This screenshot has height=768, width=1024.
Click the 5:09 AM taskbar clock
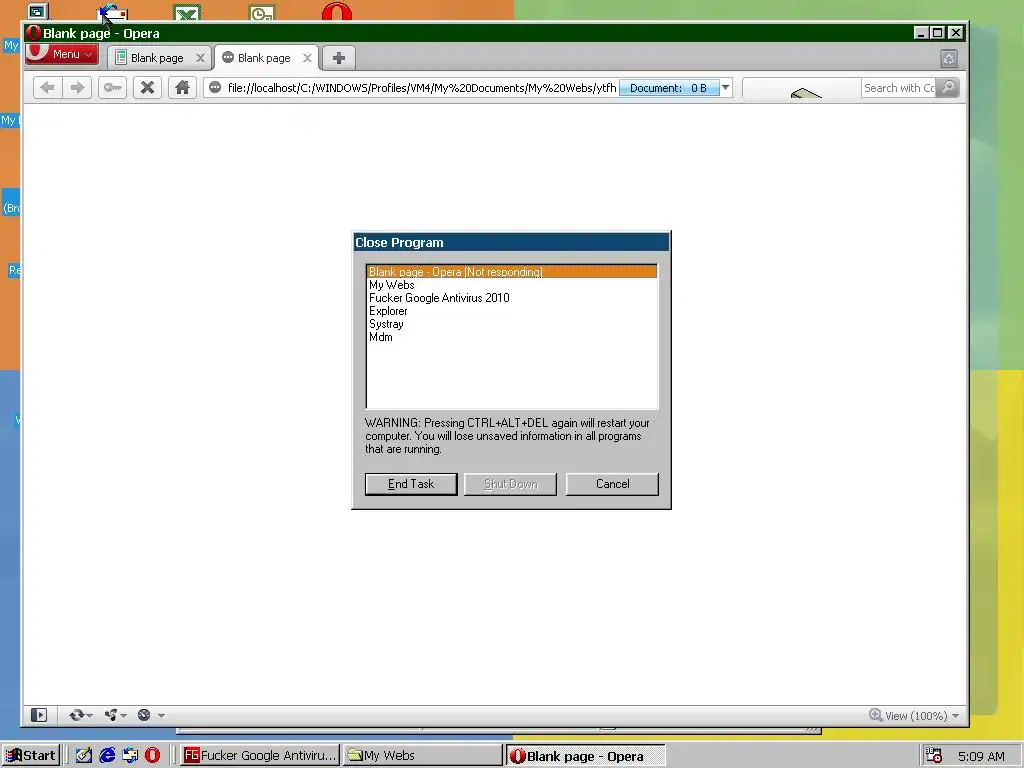981,756
